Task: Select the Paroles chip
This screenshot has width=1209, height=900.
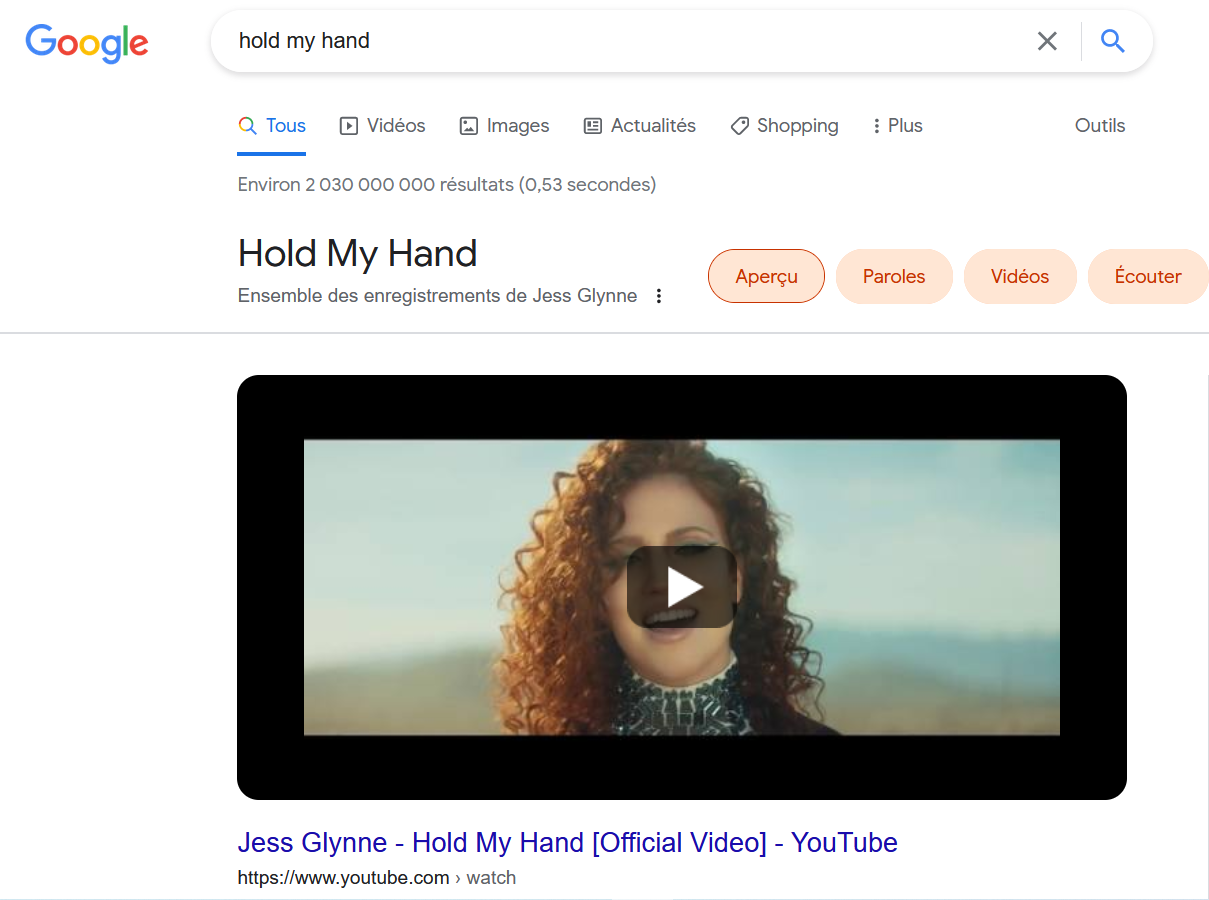Action: (x=894, y=276)
